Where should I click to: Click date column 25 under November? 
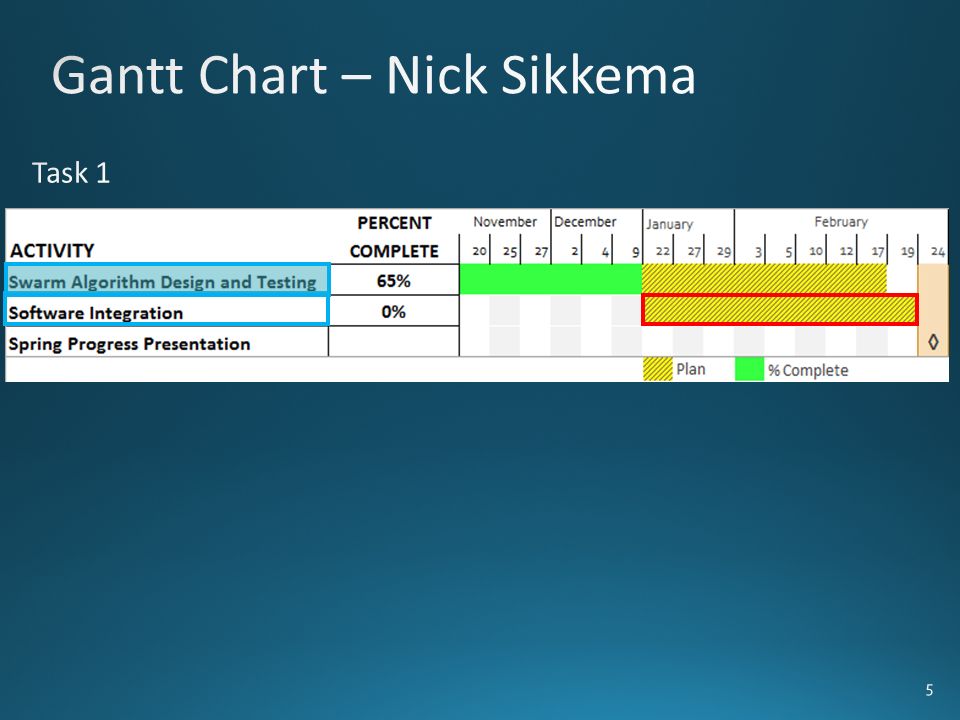(510, 251)
